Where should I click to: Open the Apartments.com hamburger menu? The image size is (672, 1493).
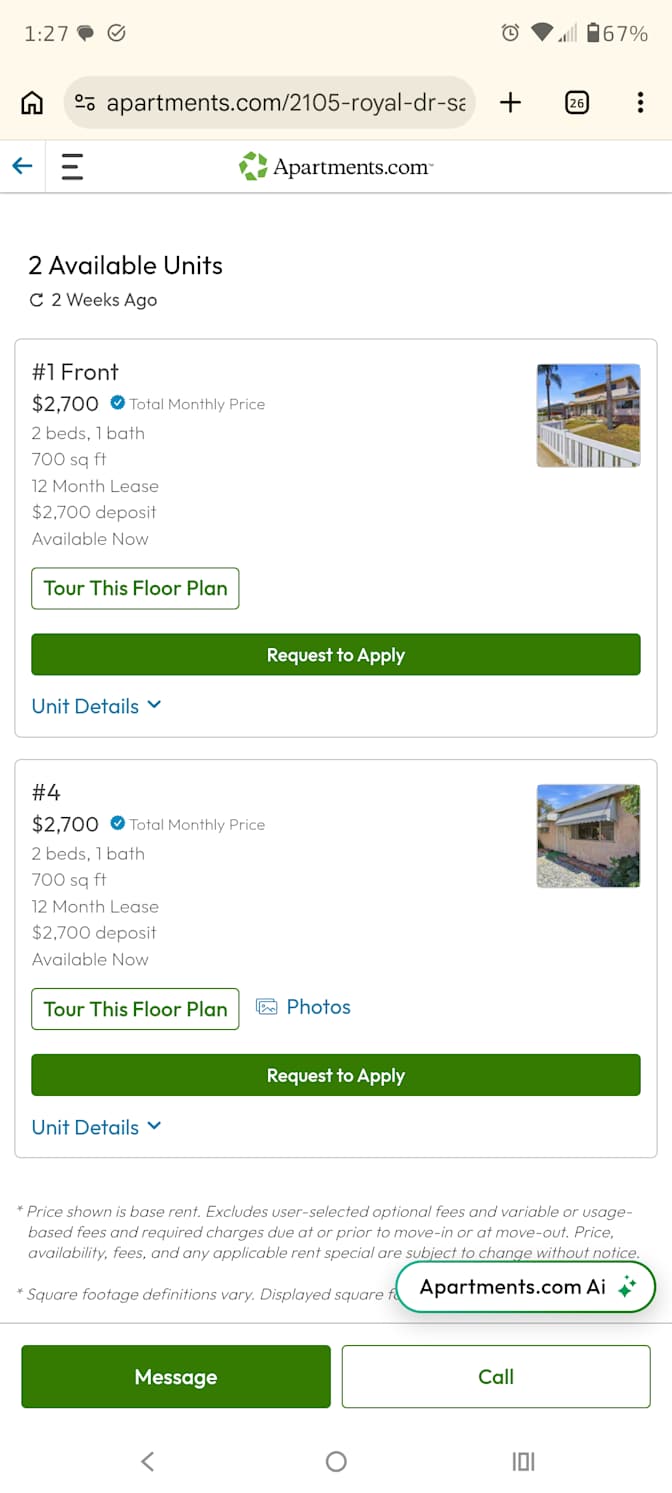coord(72,166)
